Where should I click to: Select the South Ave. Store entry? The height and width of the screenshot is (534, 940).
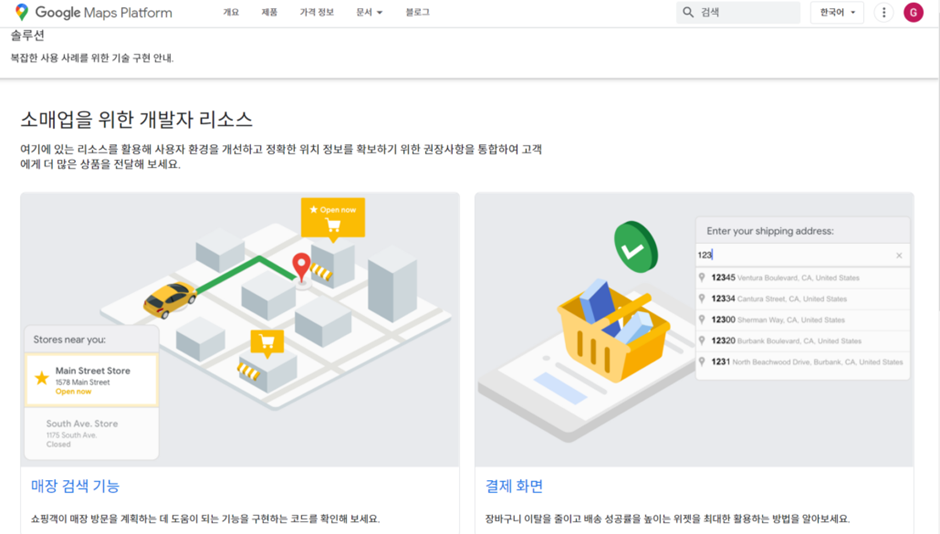point(91,433)
